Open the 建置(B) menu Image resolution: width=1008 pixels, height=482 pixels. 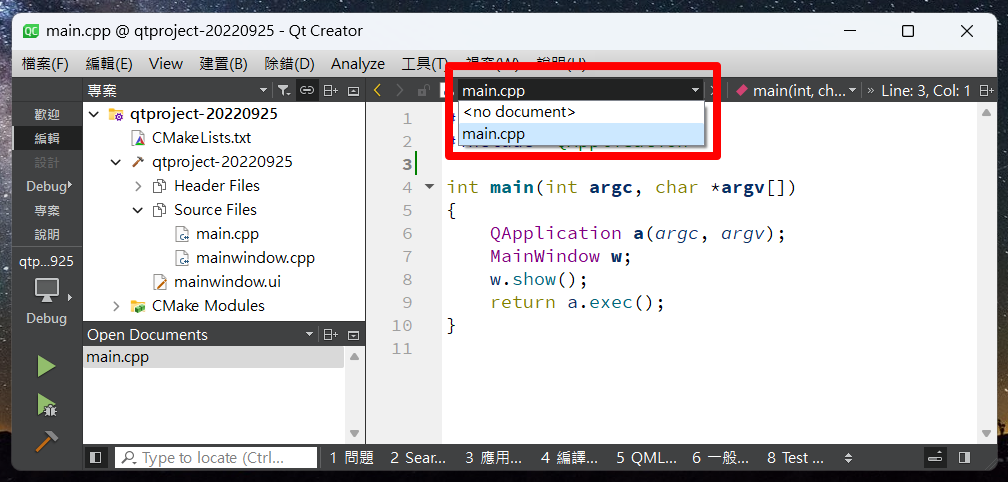coord(223,64)
